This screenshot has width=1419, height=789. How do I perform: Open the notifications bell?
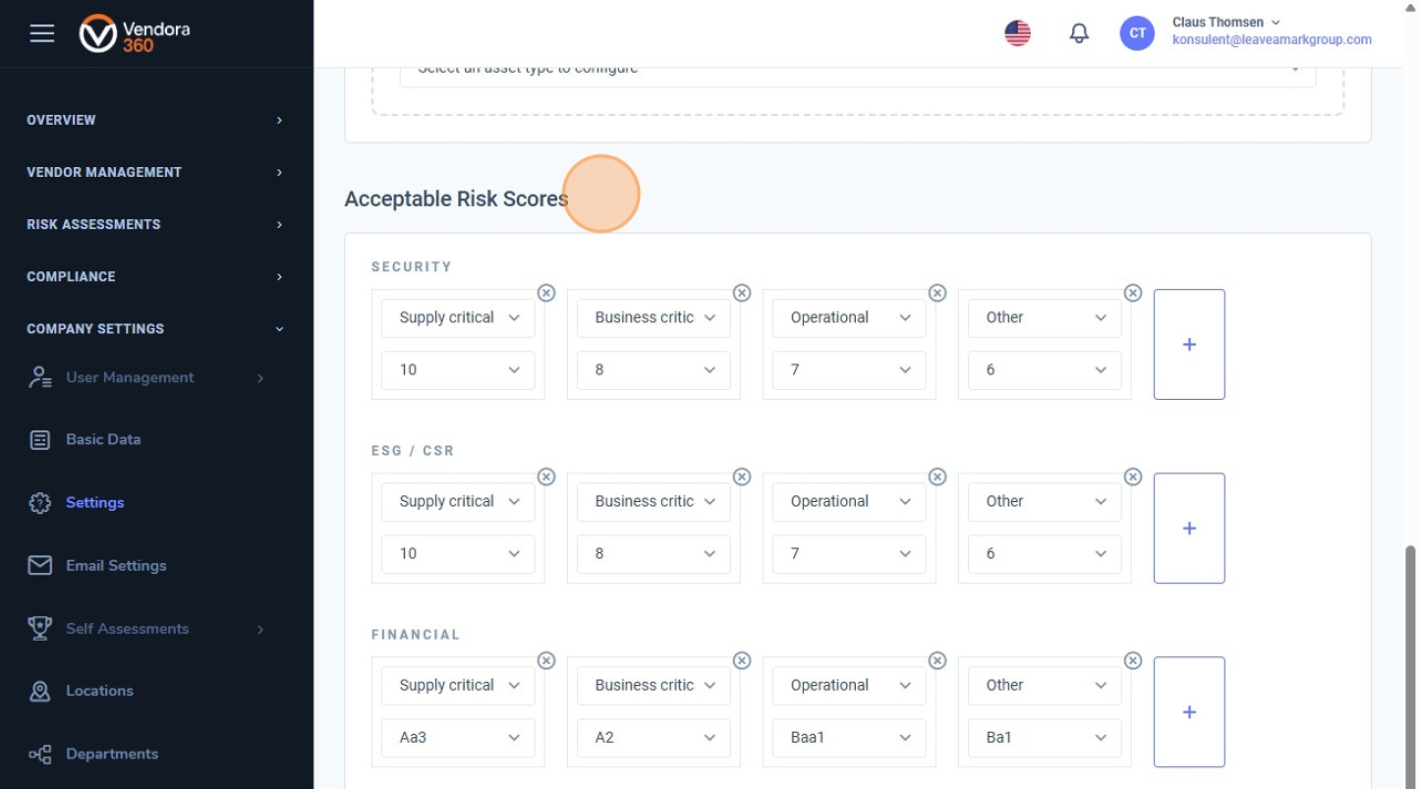pyautogui.click(x=1079, y=33)
